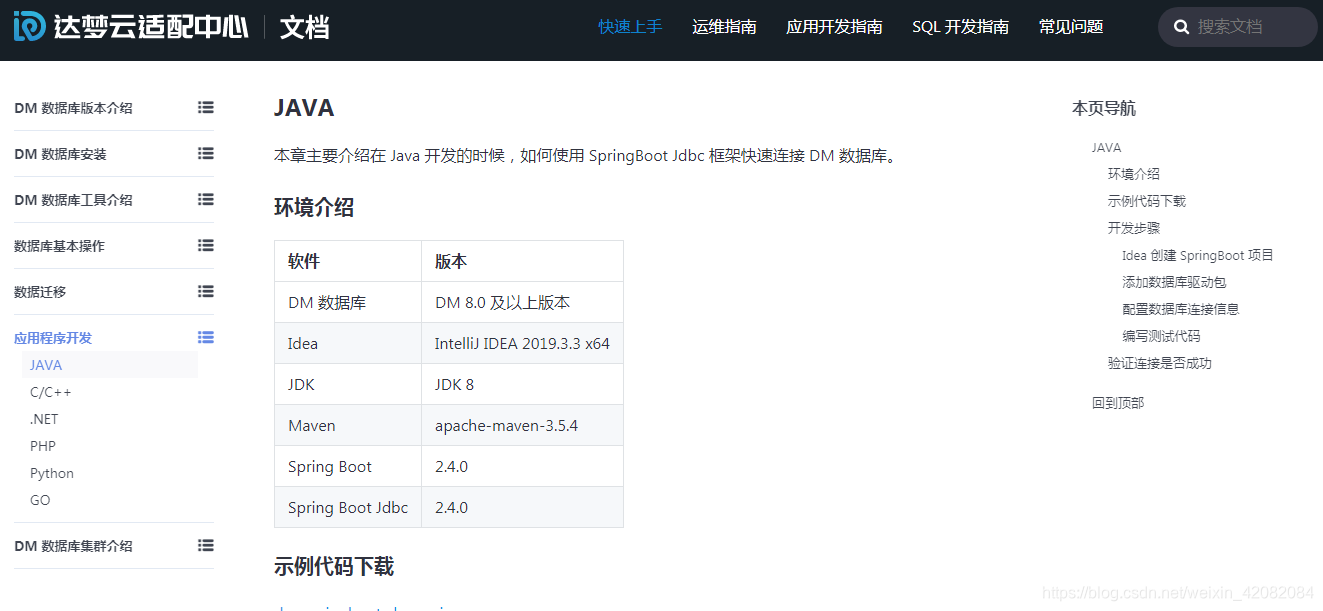Click the DM 8.0 及以上版本 table cell
This screenshot has width=1323, height=611.
pyautogui.click(x=522, y=302)
